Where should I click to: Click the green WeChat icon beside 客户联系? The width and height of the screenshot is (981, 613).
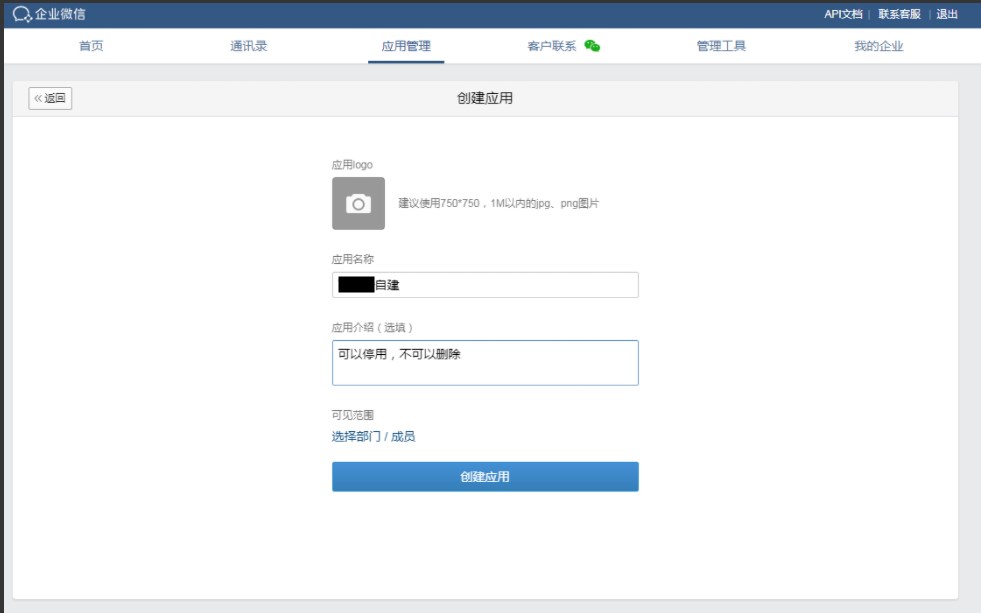[592, 46]
